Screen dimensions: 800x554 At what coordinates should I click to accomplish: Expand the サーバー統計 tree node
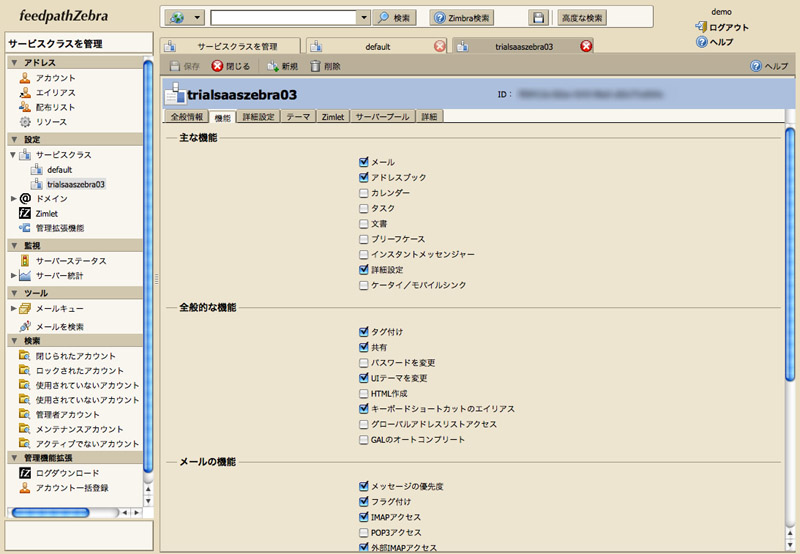(13, 275)
